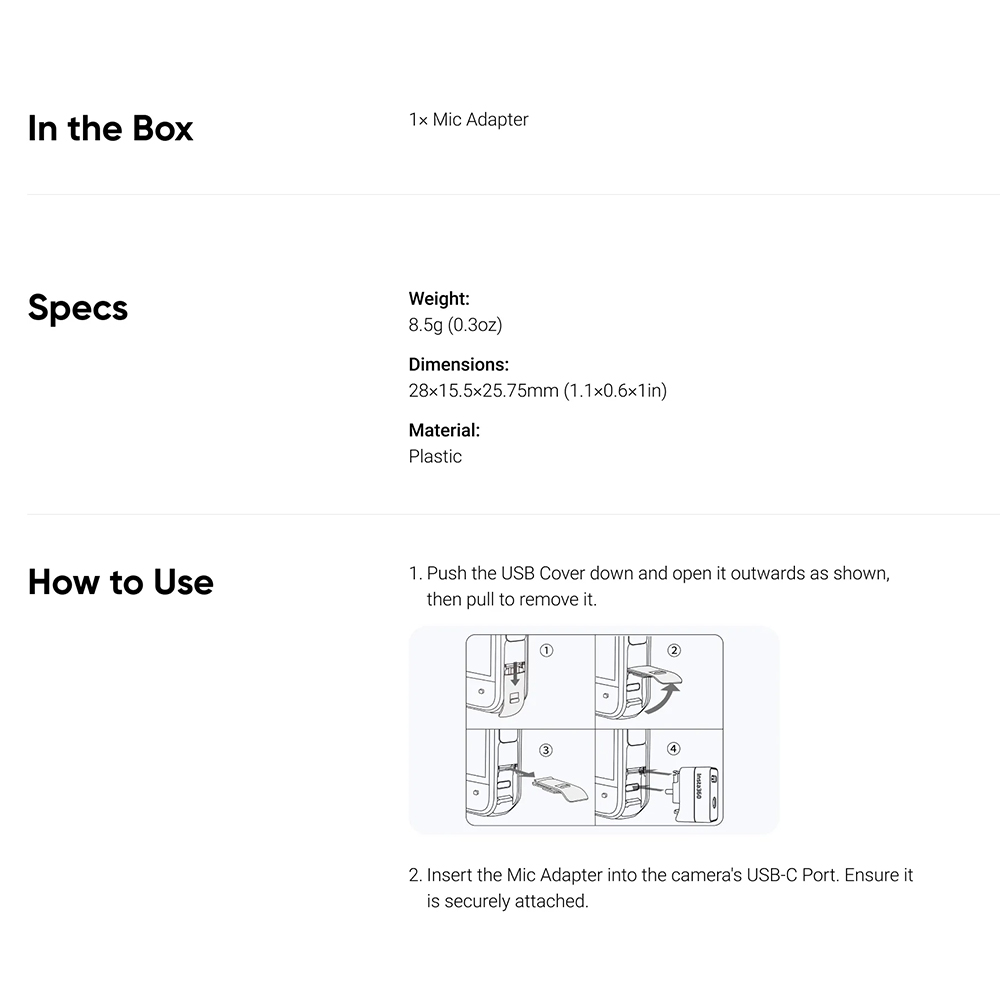Click the Insta360 mic adapter illustration
Image resolution: width=1000 pixels, height=1000 pixels.
point(696,791)
